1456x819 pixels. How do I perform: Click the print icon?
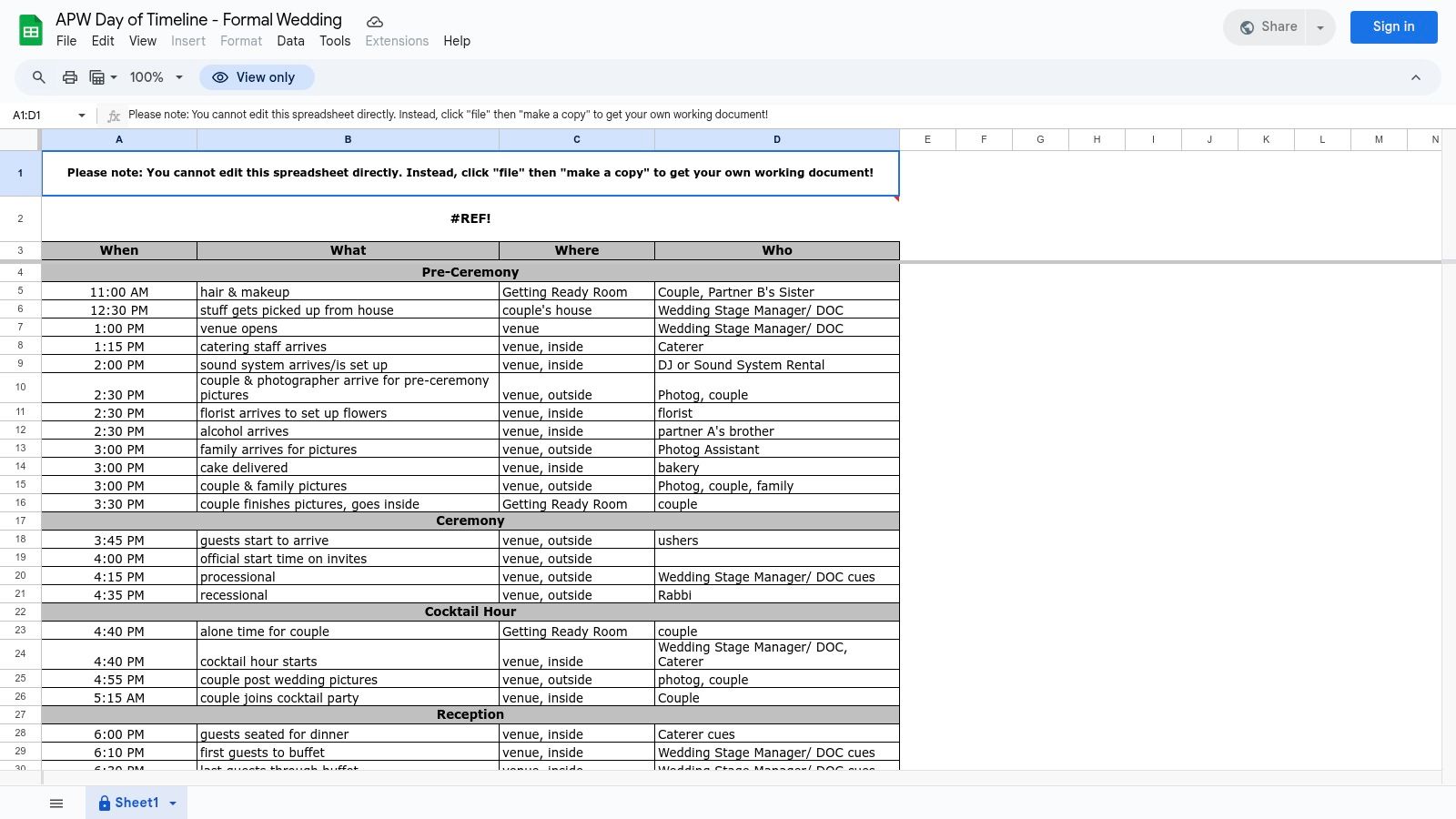click(x=70, y=77)
